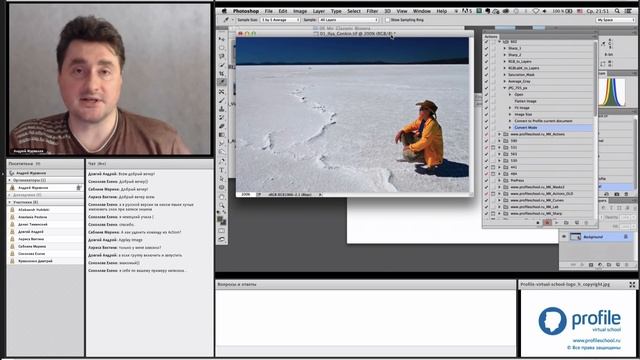640x360 pixels.
Task: Select the Horizontal Type tool
Action: pos(222,170)
